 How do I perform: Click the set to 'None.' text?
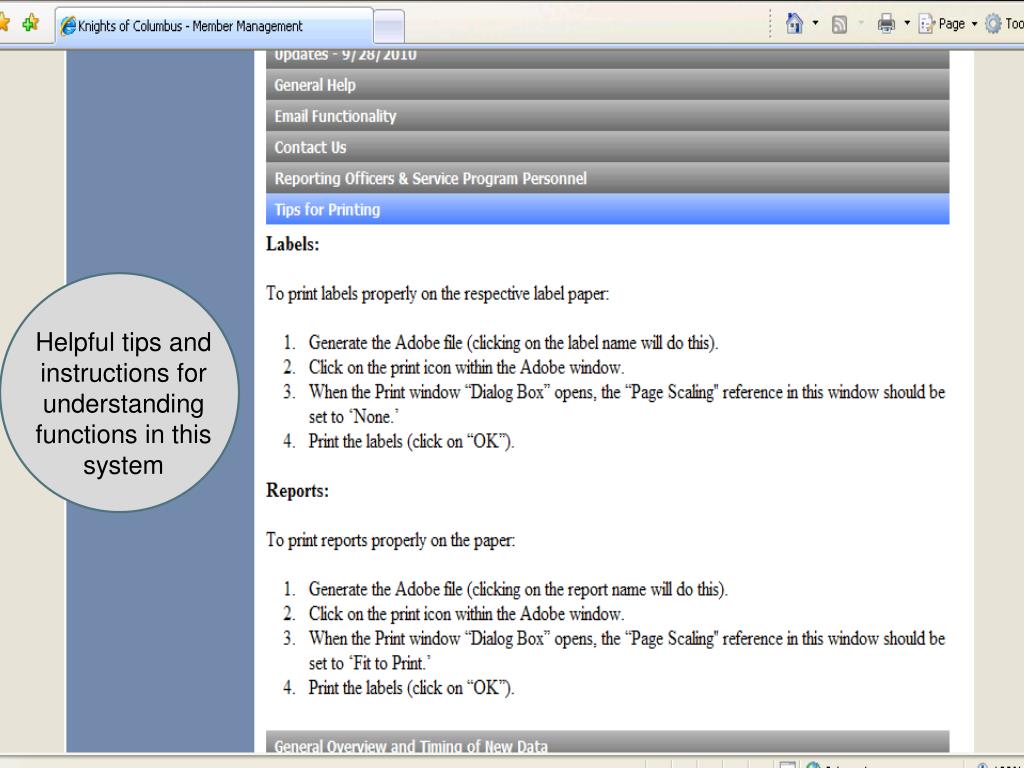(x=354, y=417)
